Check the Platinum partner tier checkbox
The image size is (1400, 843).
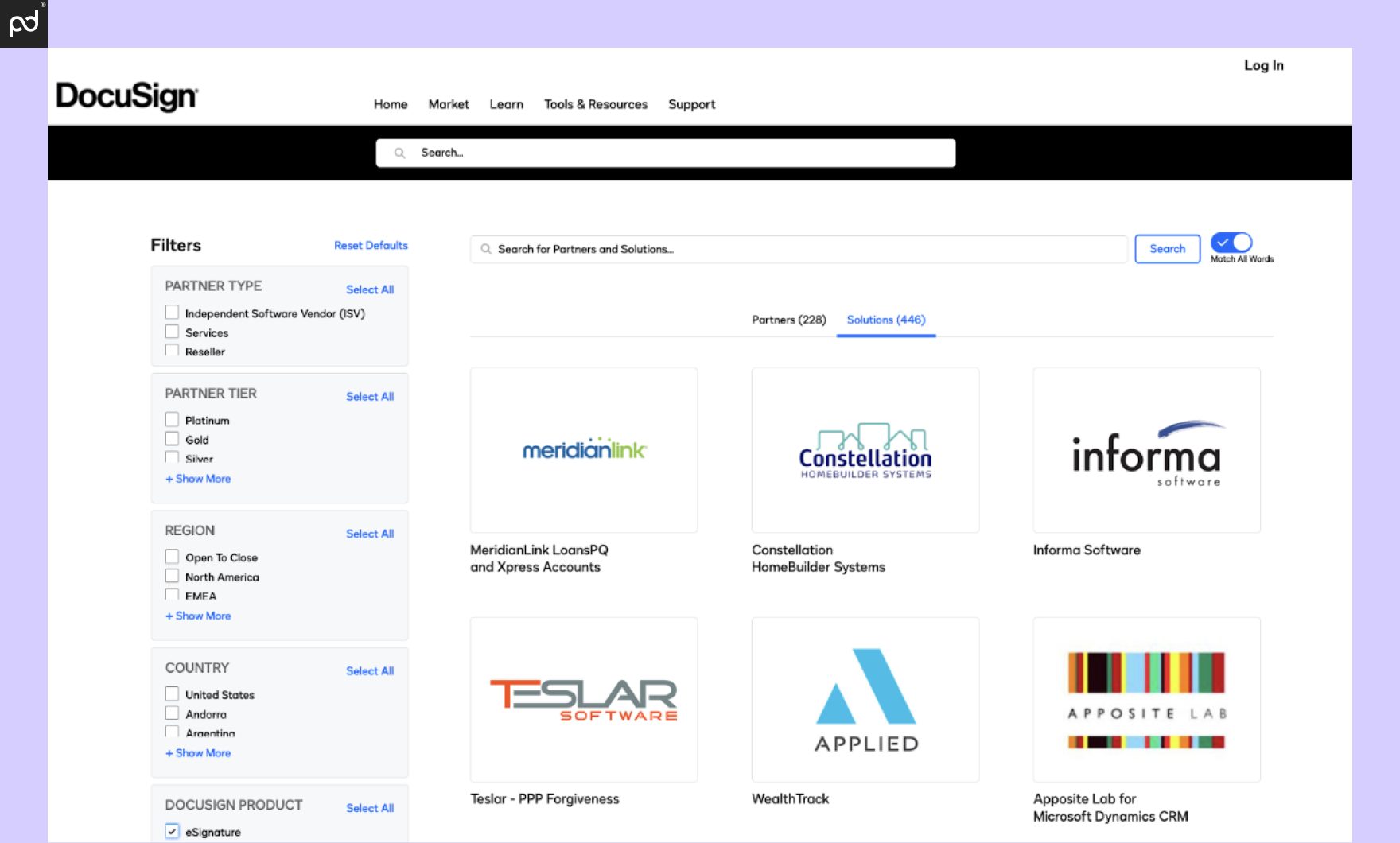172,419
